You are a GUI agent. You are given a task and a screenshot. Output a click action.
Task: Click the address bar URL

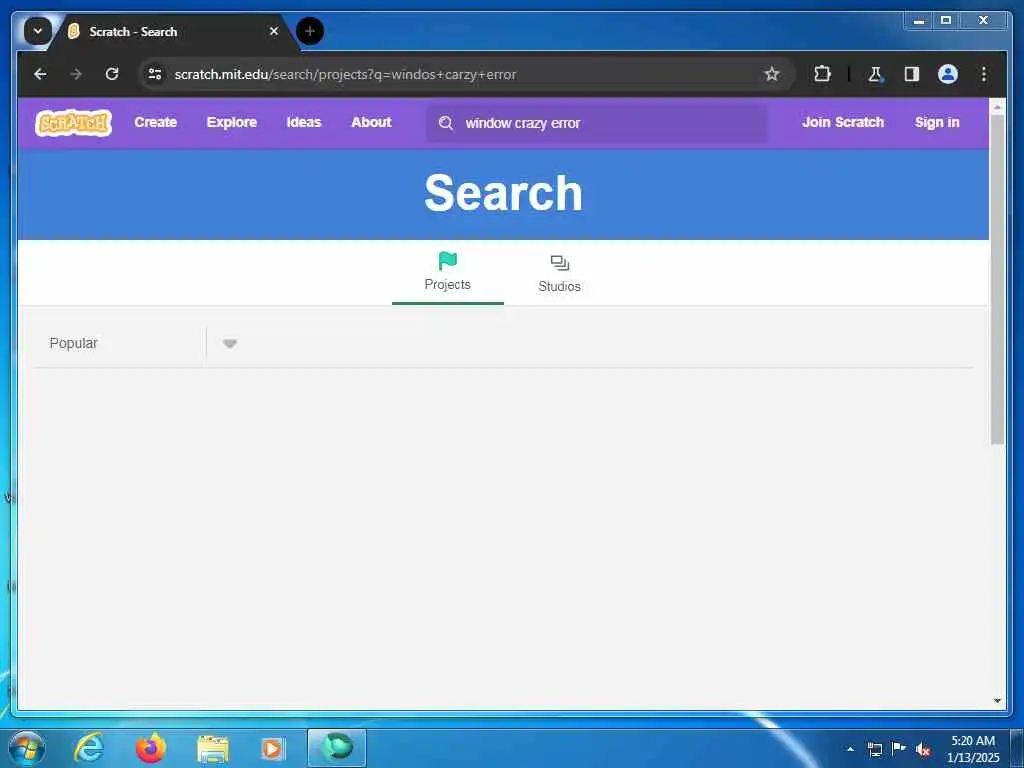(x=345, y=74)
